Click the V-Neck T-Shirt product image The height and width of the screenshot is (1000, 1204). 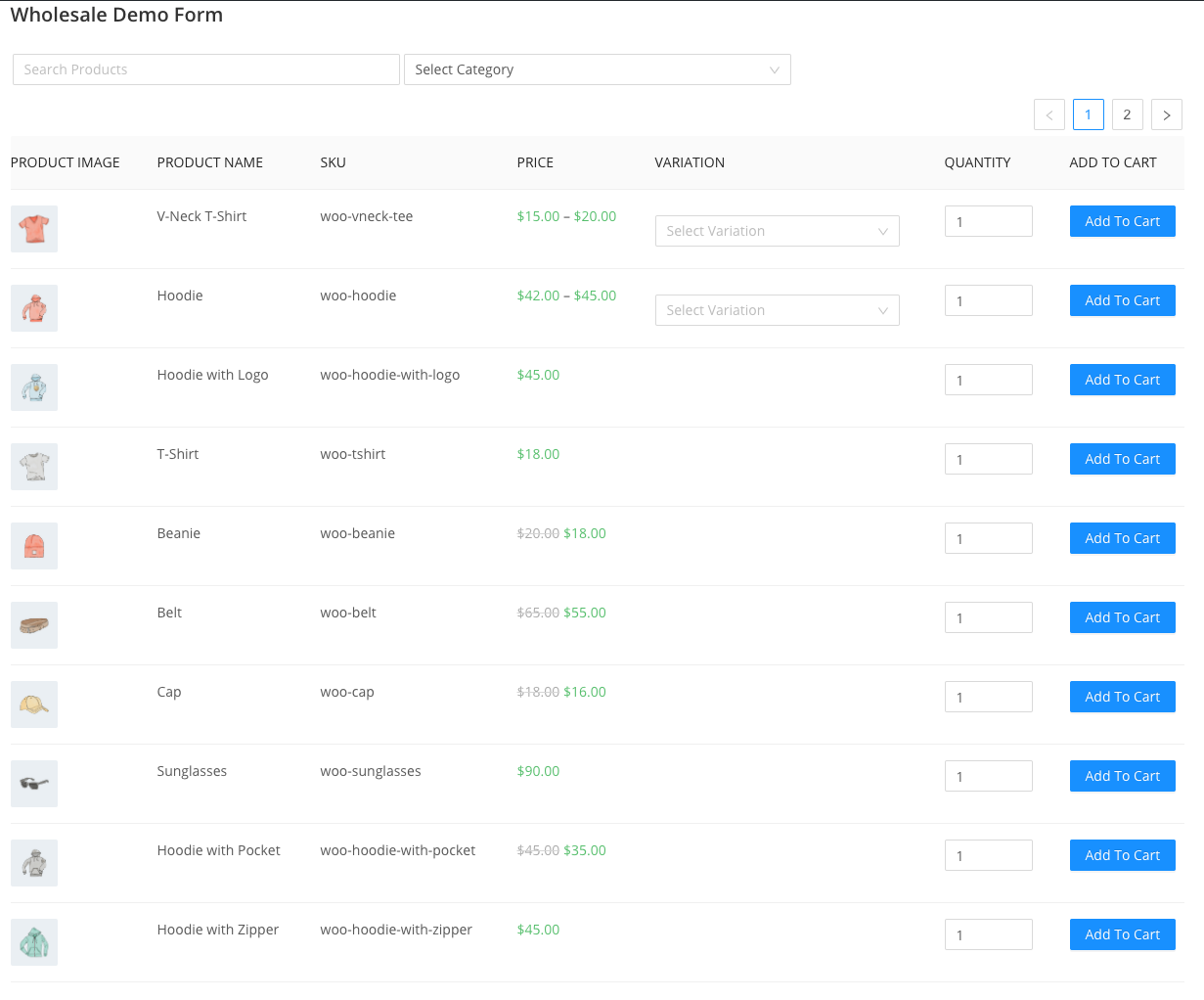point(34,229)
